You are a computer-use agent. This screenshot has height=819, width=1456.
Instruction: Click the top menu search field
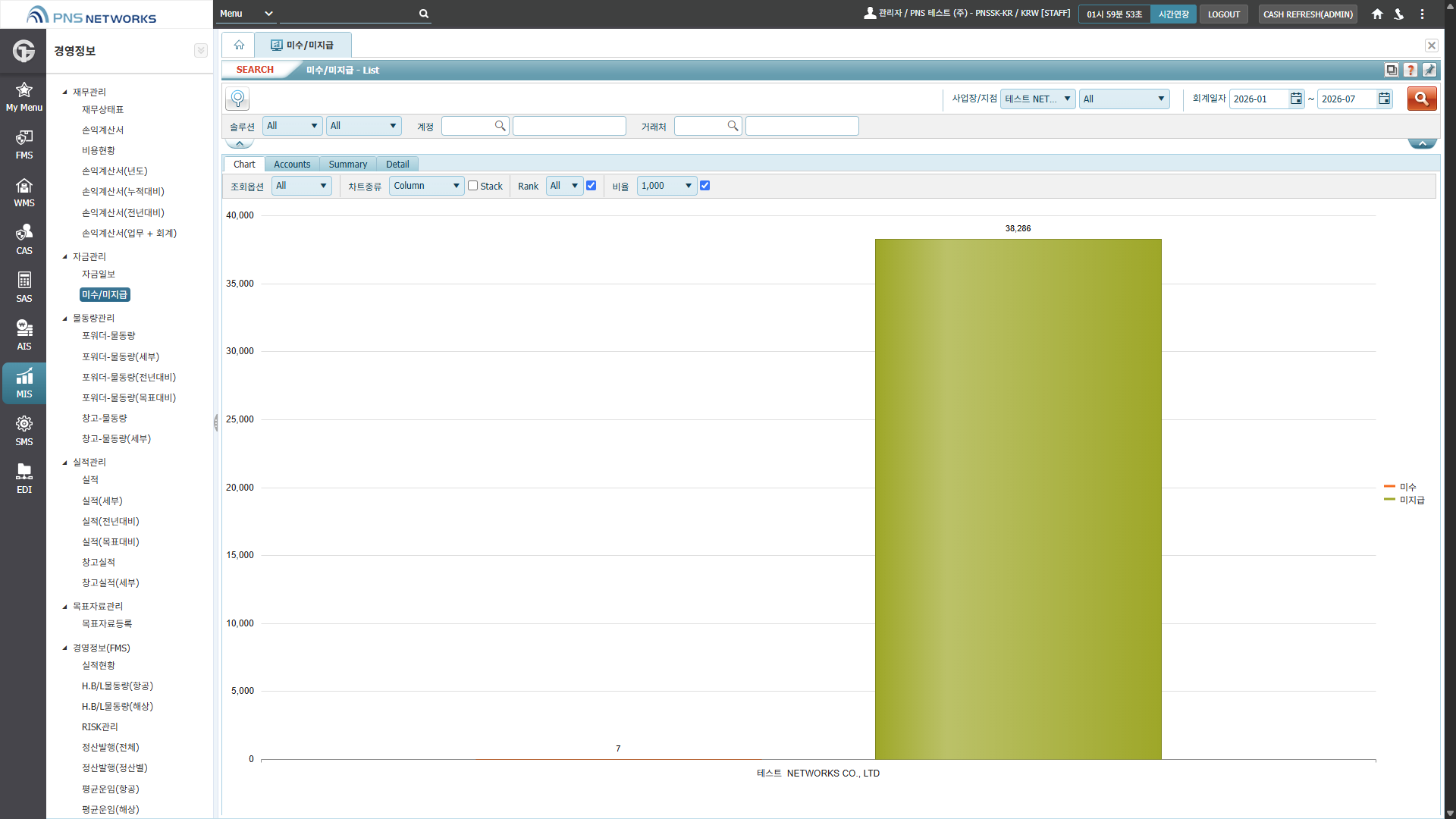(349, 14)
